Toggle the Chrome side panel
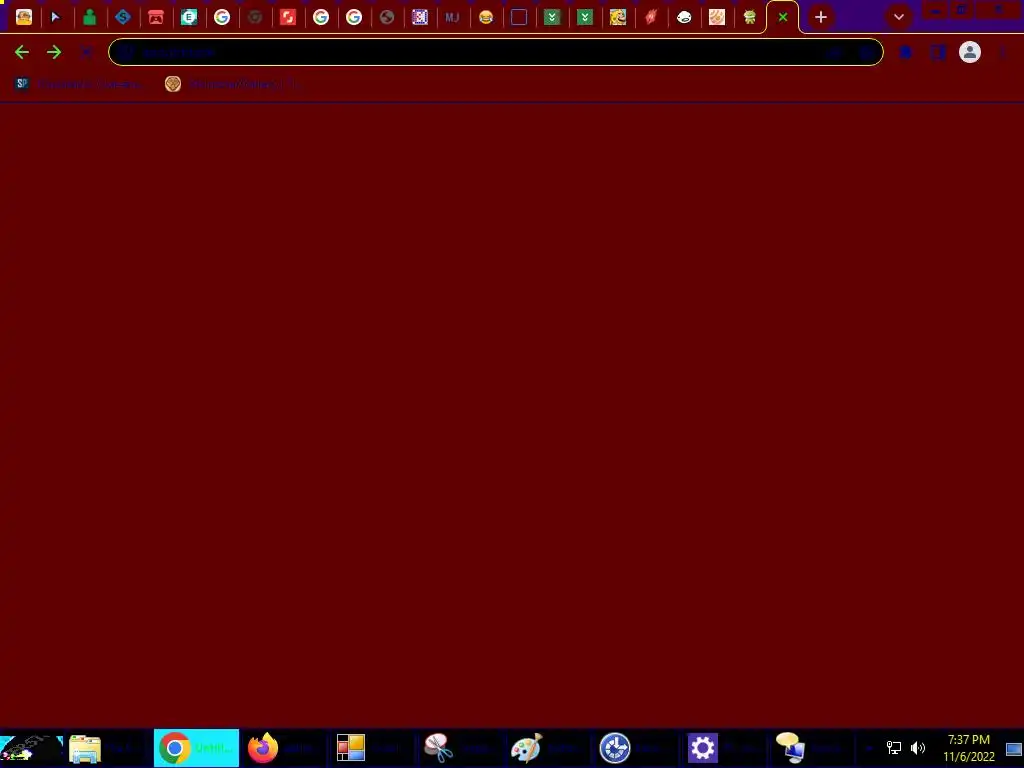The height and width of the screenshot is (768, 1024). pyautogui.click(x=938, y=52)
